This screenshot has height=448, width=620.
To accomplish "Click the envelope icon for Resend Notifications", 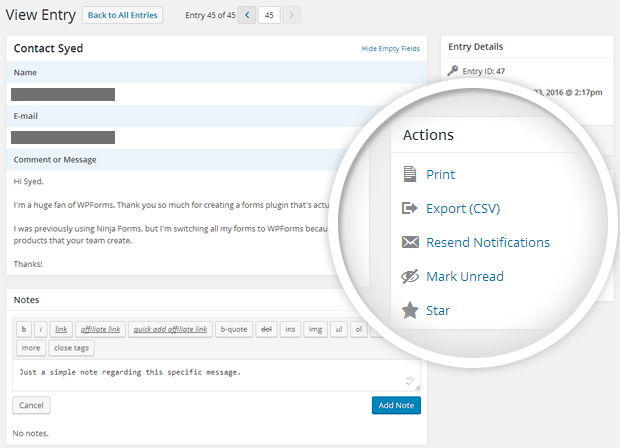I will [410, 242].
